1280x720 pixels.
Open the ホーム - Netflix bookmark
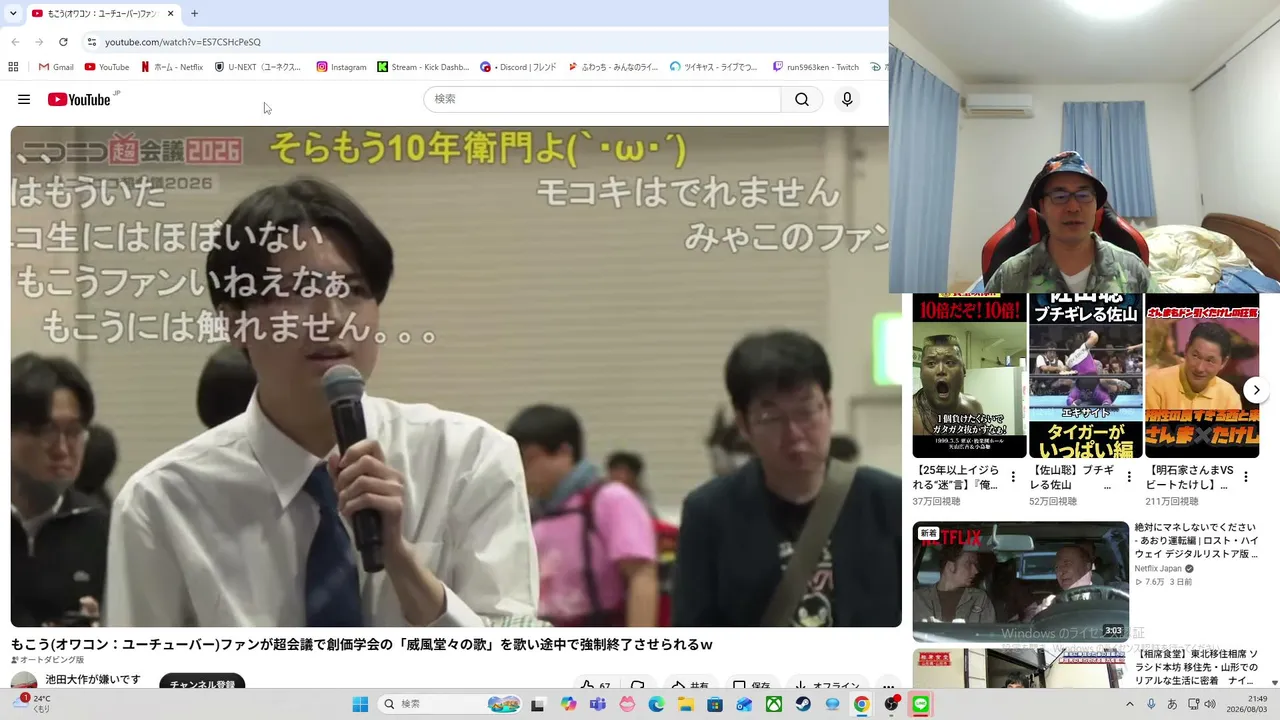[x=172, y=67]
